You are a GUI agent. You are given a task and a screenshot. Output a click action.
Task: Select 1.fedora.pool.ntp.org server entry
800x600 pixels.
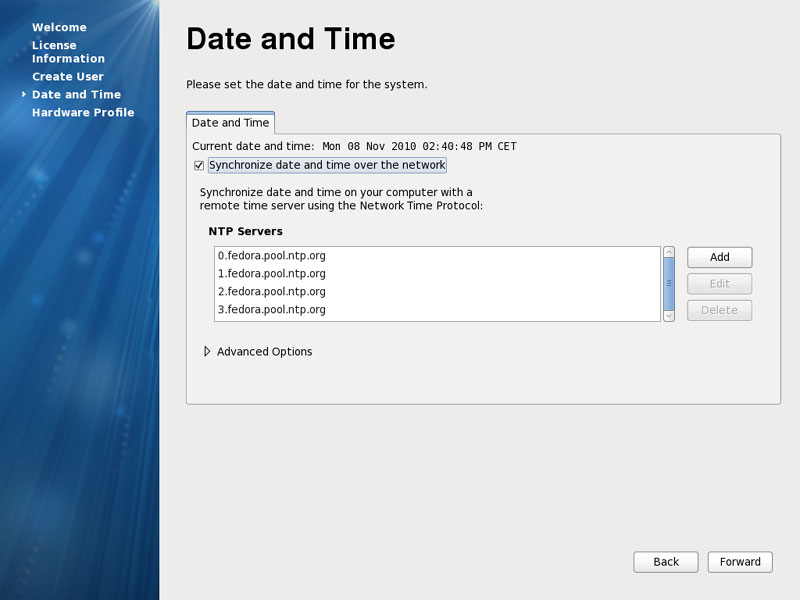click(437, 273)
